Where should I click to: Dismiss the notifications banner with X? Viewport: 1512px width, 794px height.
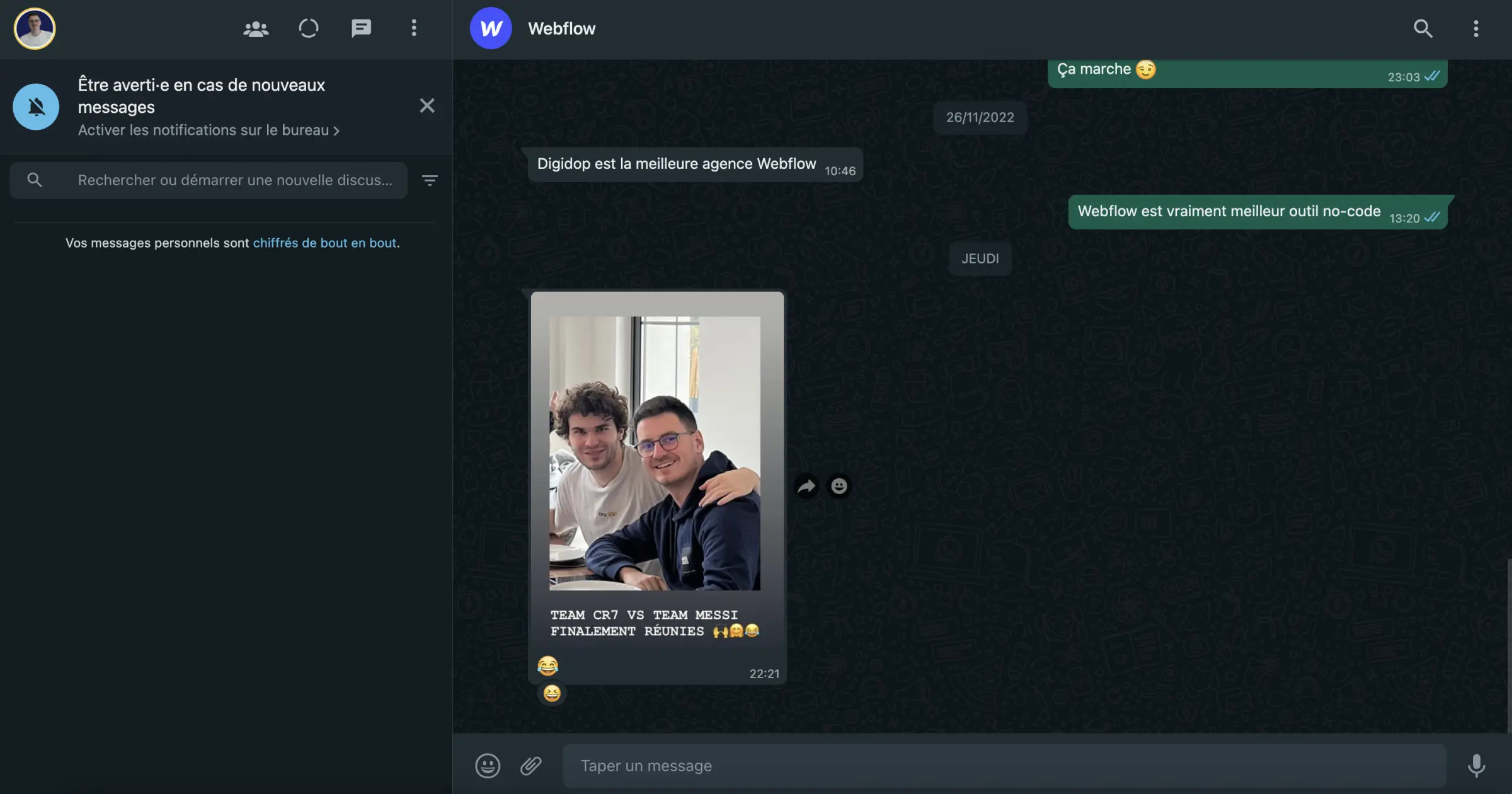coord(427,105)
